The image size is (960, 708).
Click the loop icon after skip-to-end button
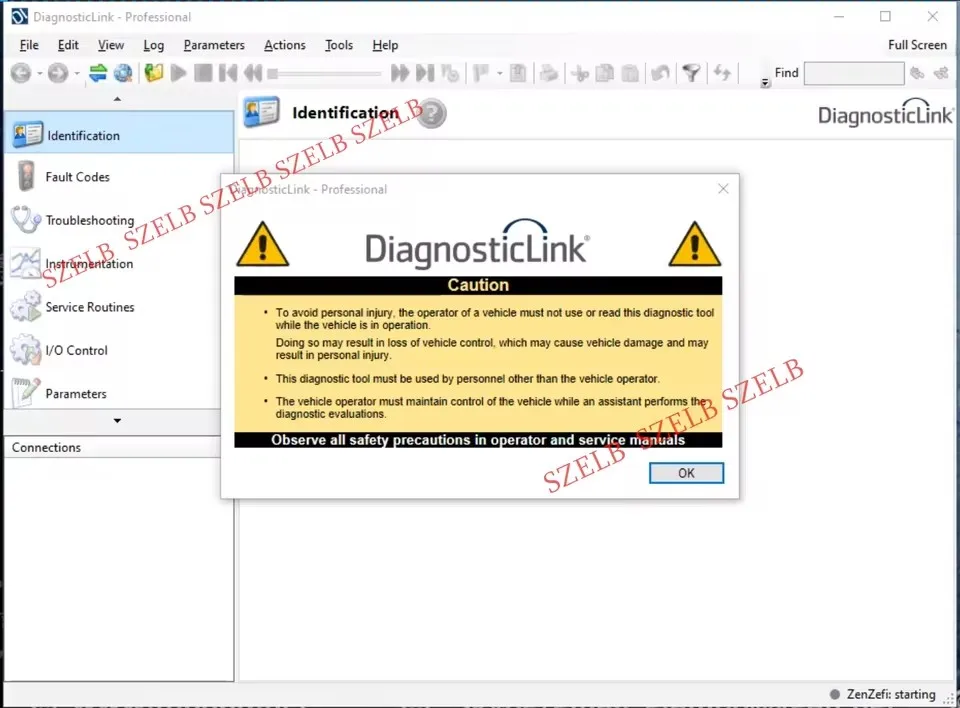pos(450,73)
